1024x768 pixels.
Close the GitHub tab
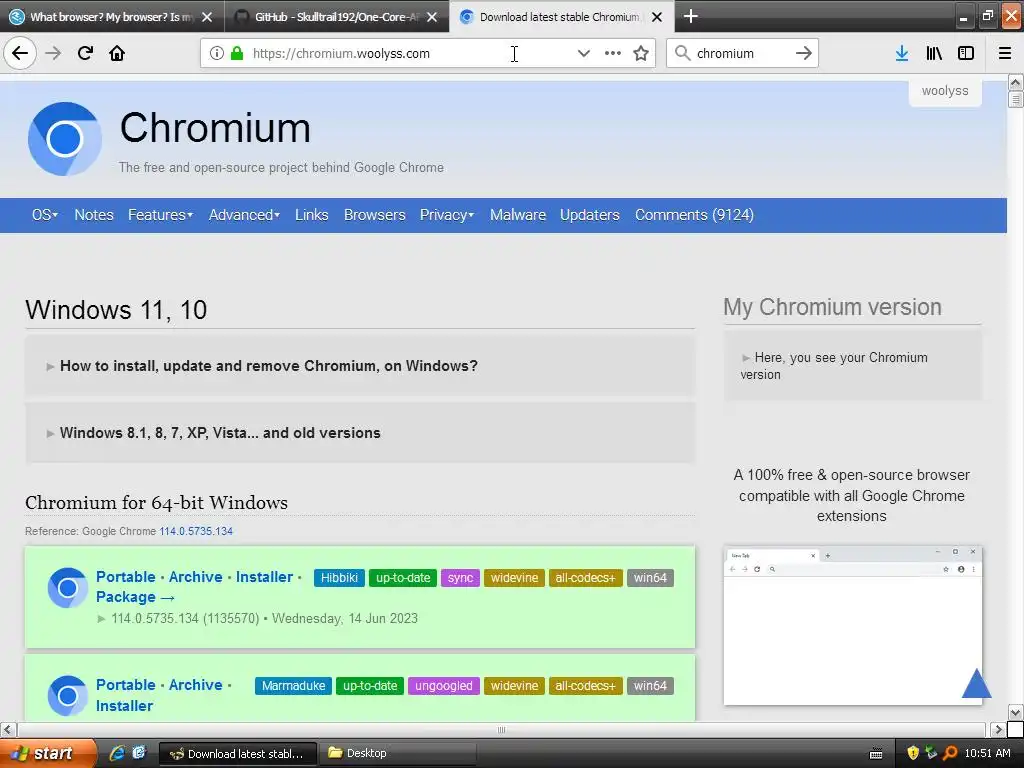(432, 17)
